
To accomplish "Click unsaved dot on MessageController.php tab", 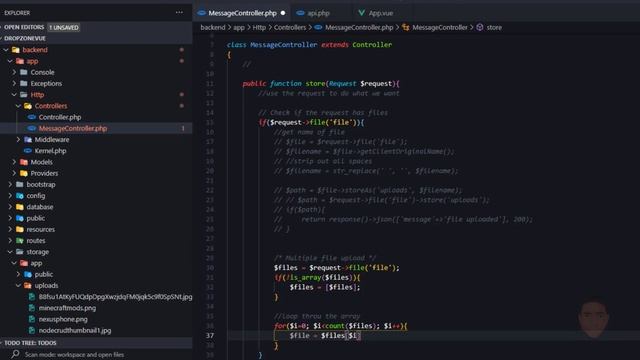I will (x=283, y=13).
